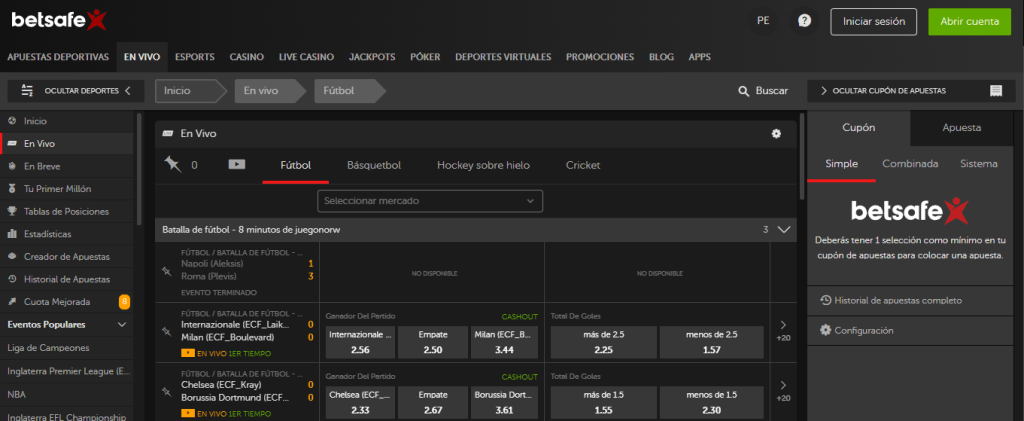Click Historial de Apuestas sidebar icon

coord(12,279)
